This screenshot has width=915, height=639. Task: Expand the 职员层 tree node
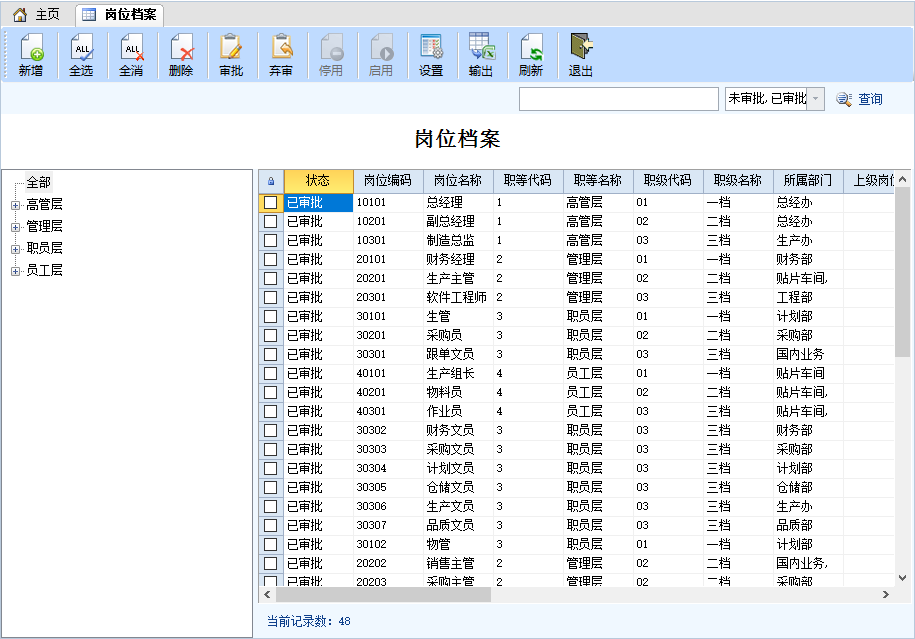[16, 249]
